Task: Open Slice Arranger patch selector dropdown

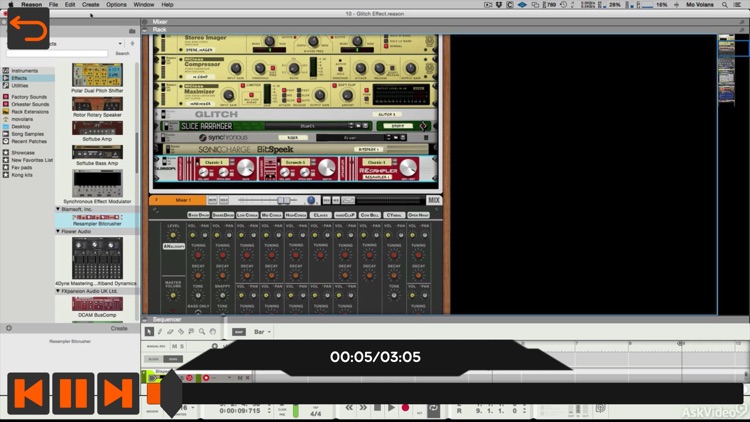Action: pos(352,125)
